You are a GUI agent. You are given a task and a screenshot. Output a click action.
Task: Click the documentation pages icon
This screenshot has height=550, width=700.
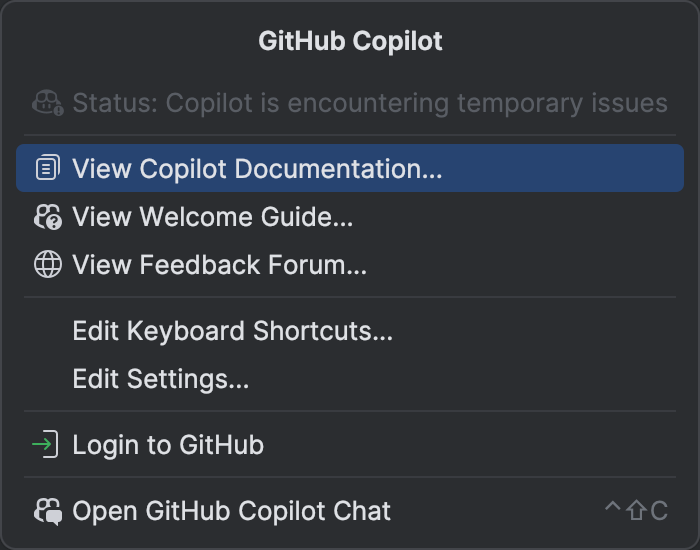click(x=48, y=168)
